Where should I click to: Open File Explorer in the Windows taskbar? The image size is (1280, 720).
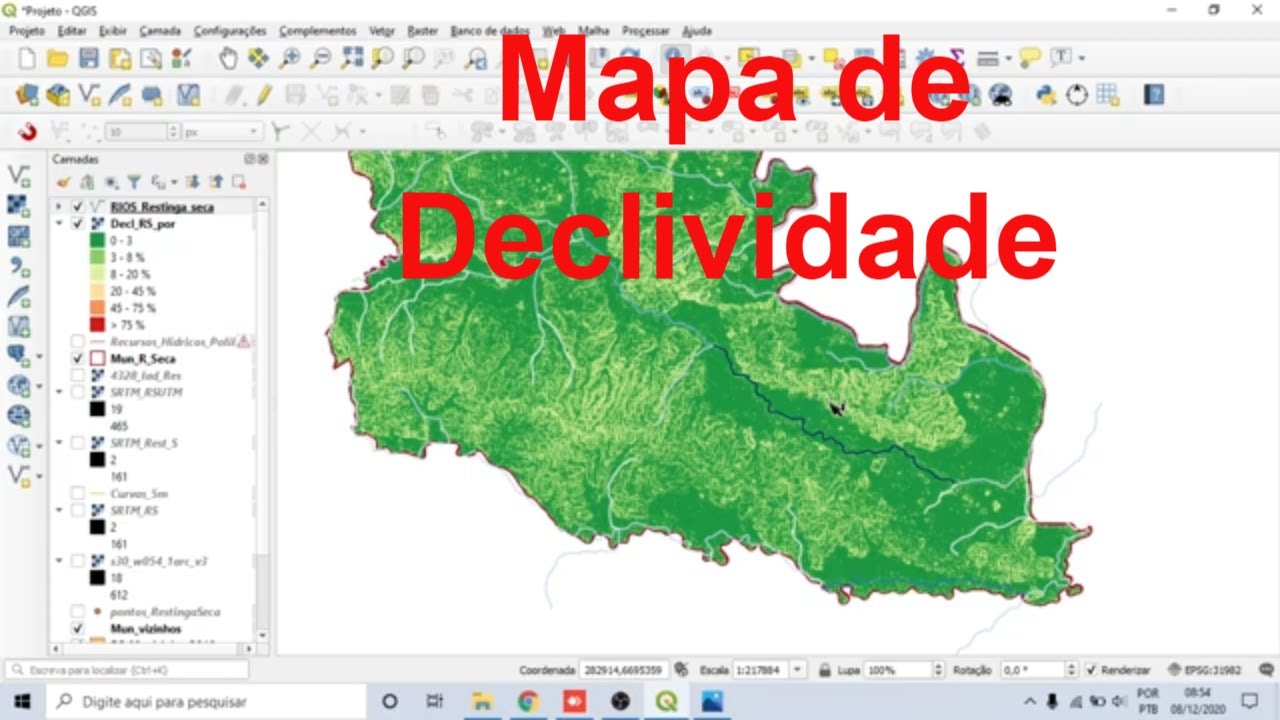coord(482,701)
